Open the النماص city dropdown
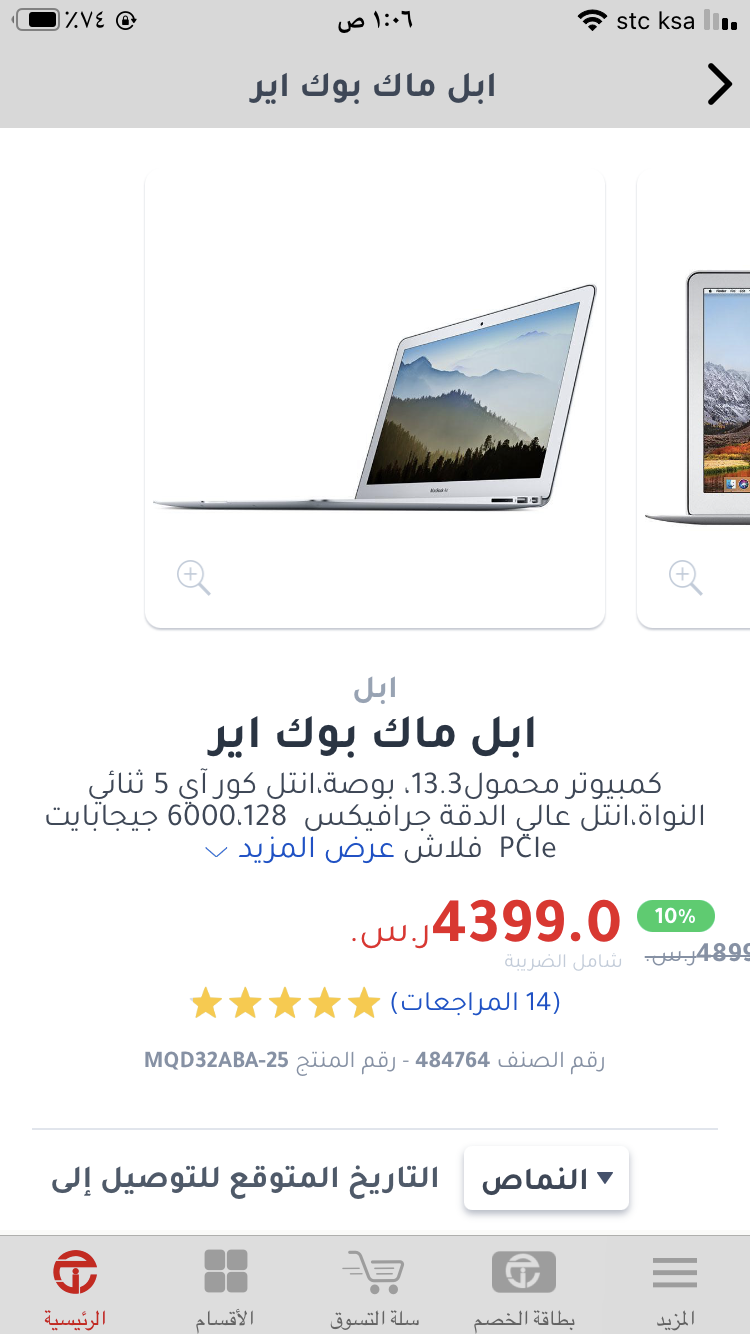The height and width of the screenshot is (1334, 750). click(x=546, y=1178)
